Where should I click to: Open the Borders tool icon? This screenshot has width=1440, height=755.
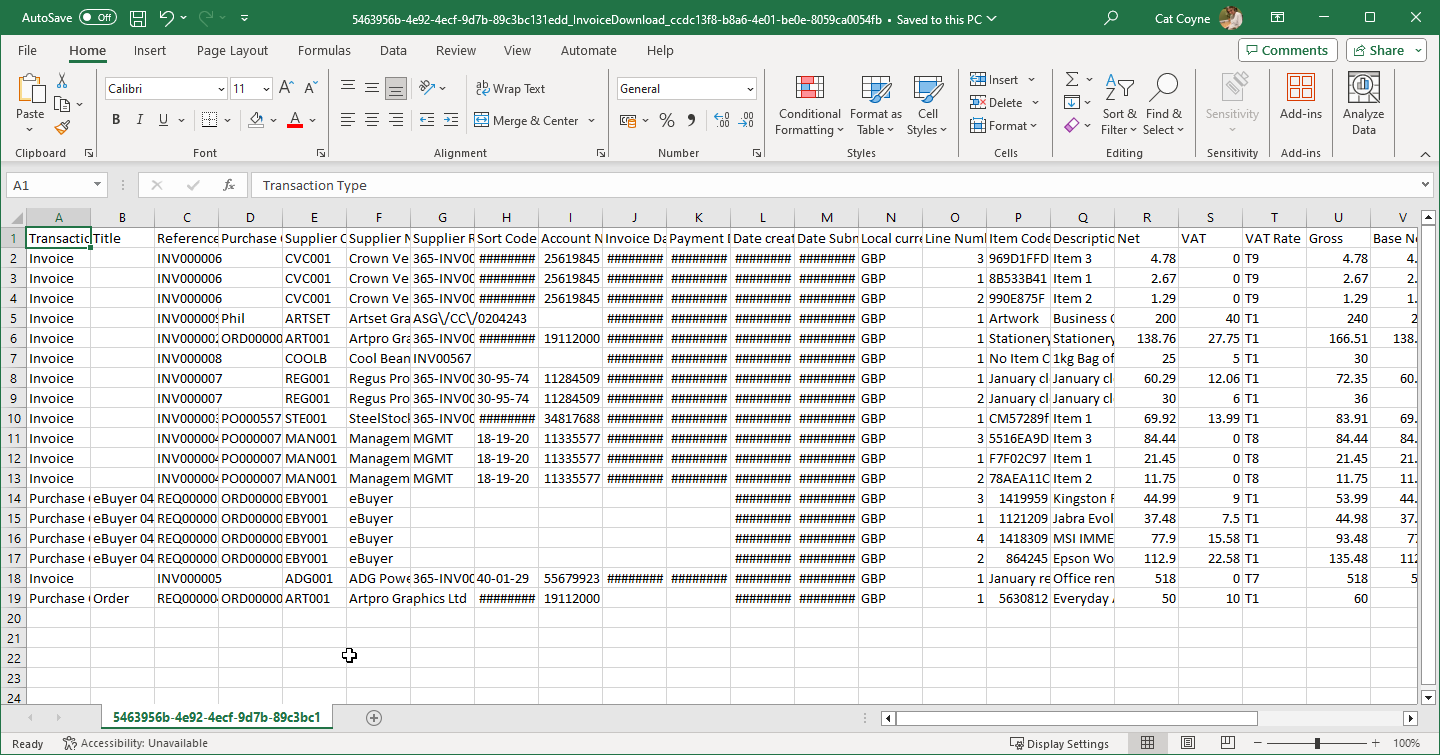(x=207, y=120)
